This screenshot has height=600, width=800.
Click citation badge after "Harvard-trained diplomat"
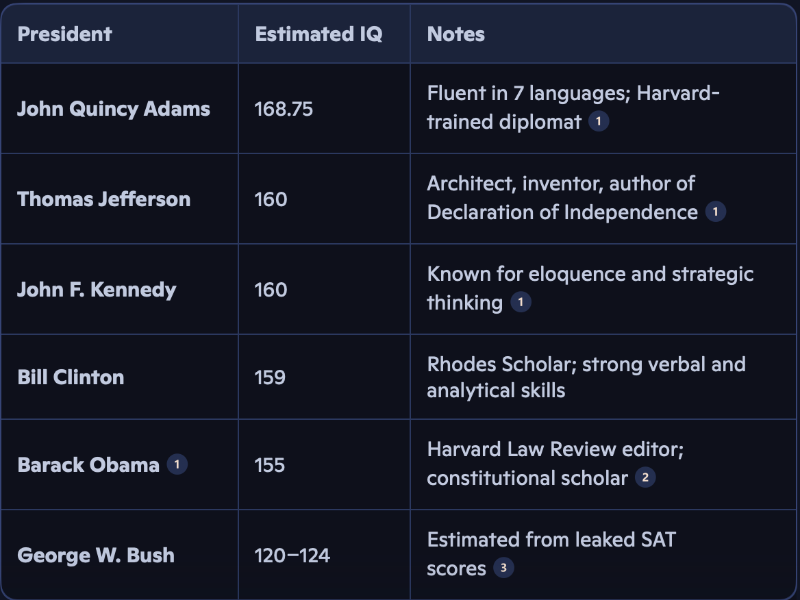coord(599,122)
